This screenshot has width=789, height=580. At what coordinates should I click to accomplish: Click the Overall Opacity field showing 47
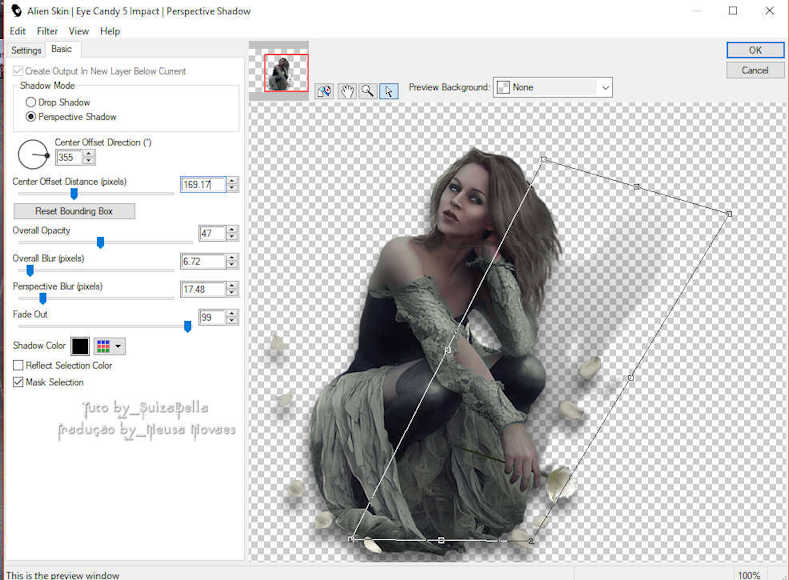coord(212,233)
